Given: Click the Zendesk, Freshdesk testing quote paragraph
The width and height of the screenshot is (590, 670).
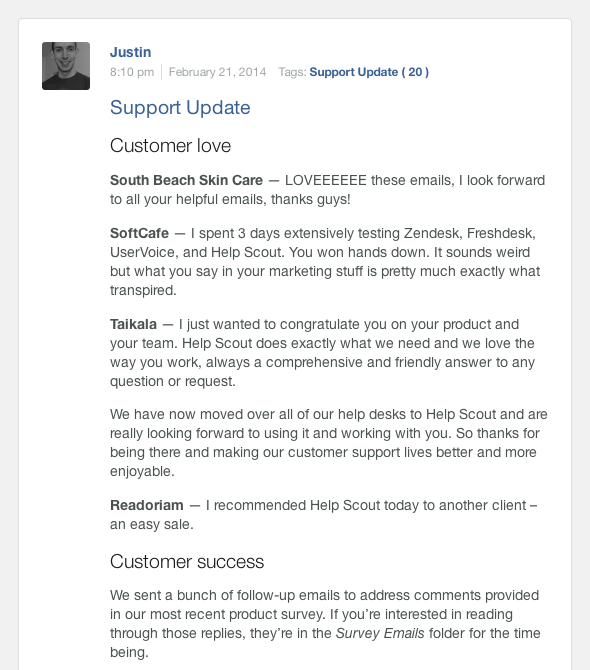Looking at the screenshot, I should click(325, 262).
